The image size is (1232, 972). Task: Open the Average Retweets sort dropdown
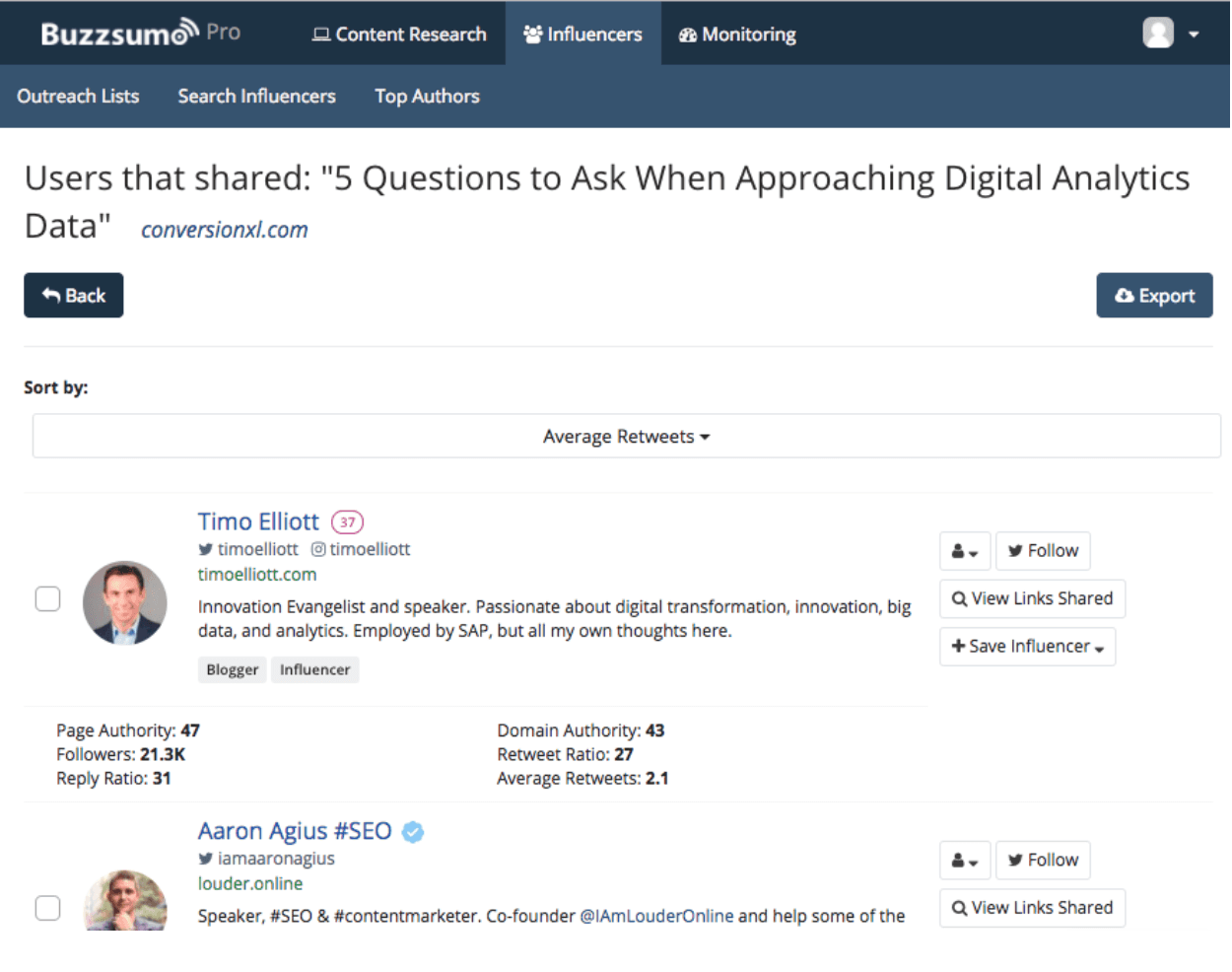tap(625, 436)
